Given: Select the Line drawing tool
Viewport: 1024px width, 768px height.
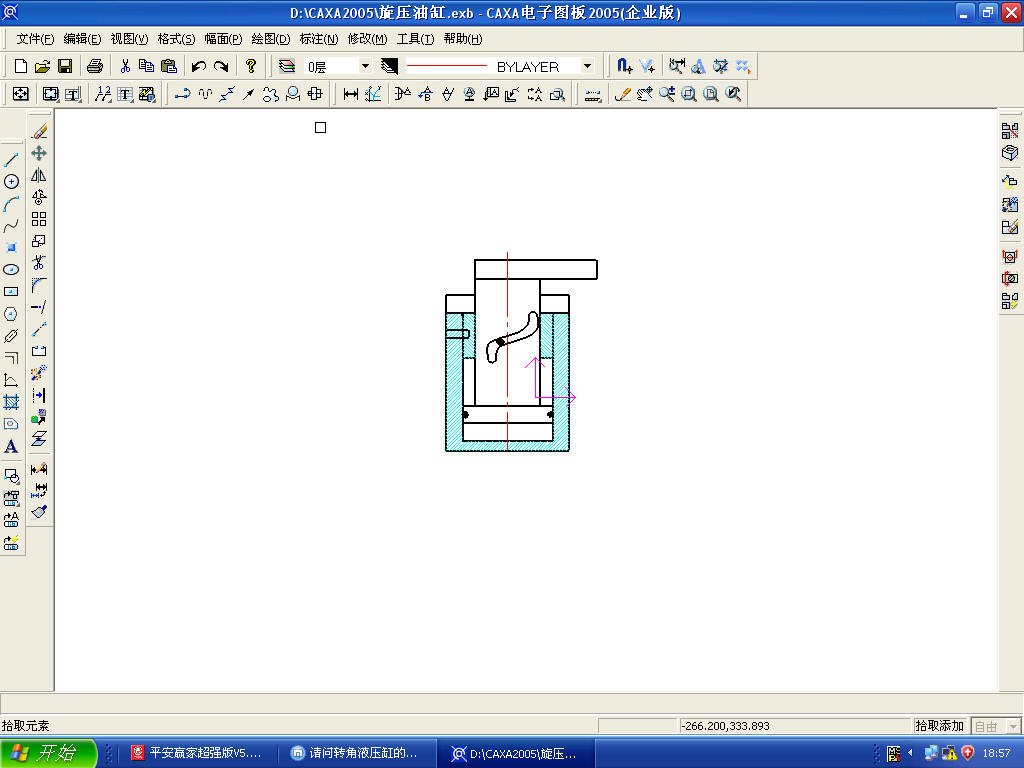Looking at the screenshot, I should pyautogui.click(x=11, y=159).
